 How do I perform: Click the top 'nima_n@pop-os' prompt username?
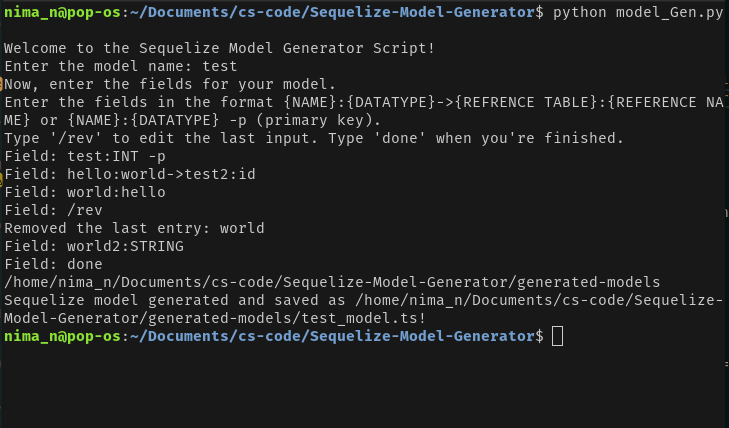tap(62, 12)
